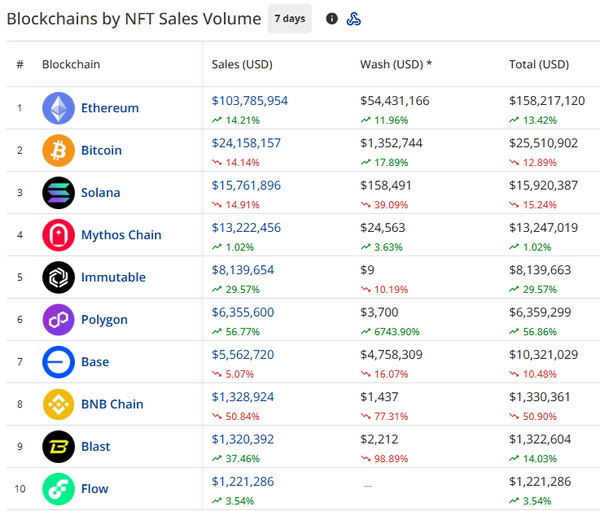
Task: Click the BNB Chain logo icon
Action: (58, 404)
